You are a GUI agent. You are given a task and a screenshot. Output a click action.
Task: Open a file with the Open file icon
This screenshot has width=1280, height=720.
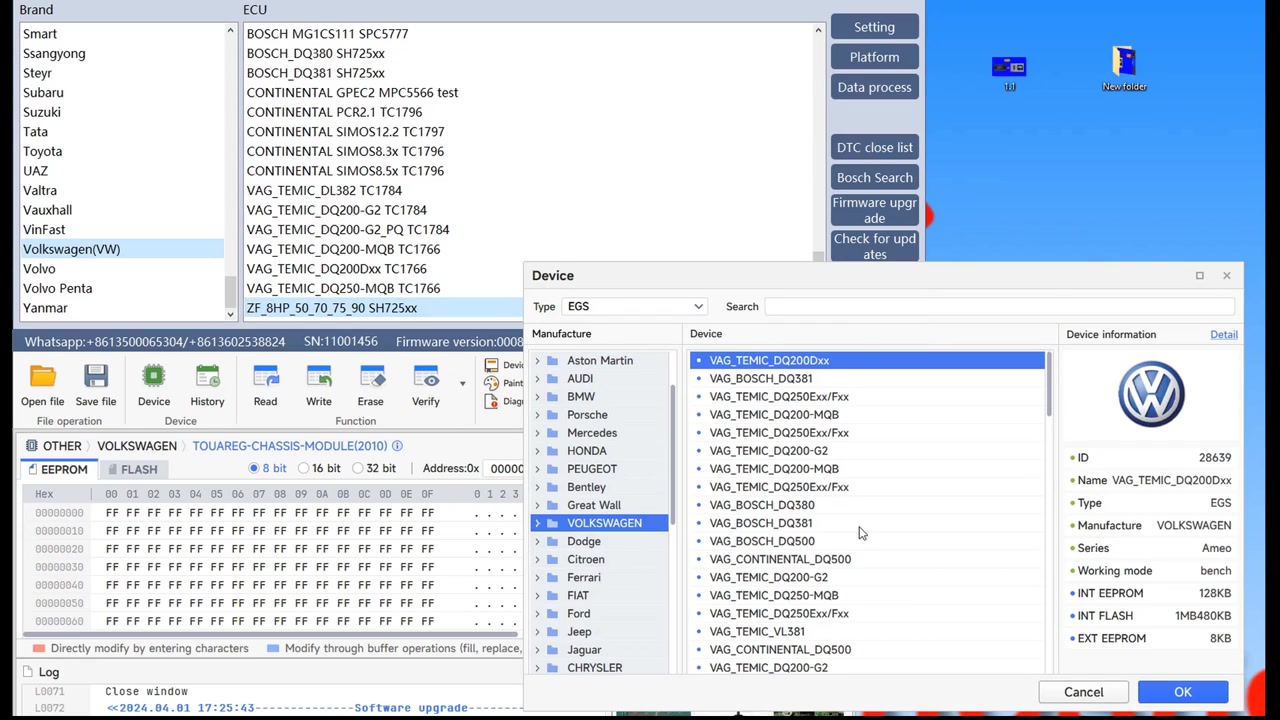(x=42, y=377)
